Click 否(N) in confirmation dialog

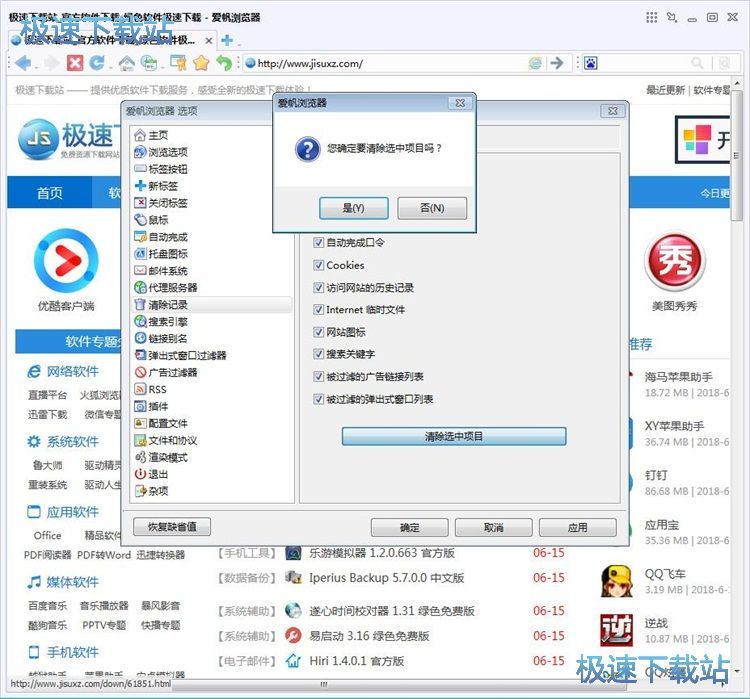click(x=432, y=208)
